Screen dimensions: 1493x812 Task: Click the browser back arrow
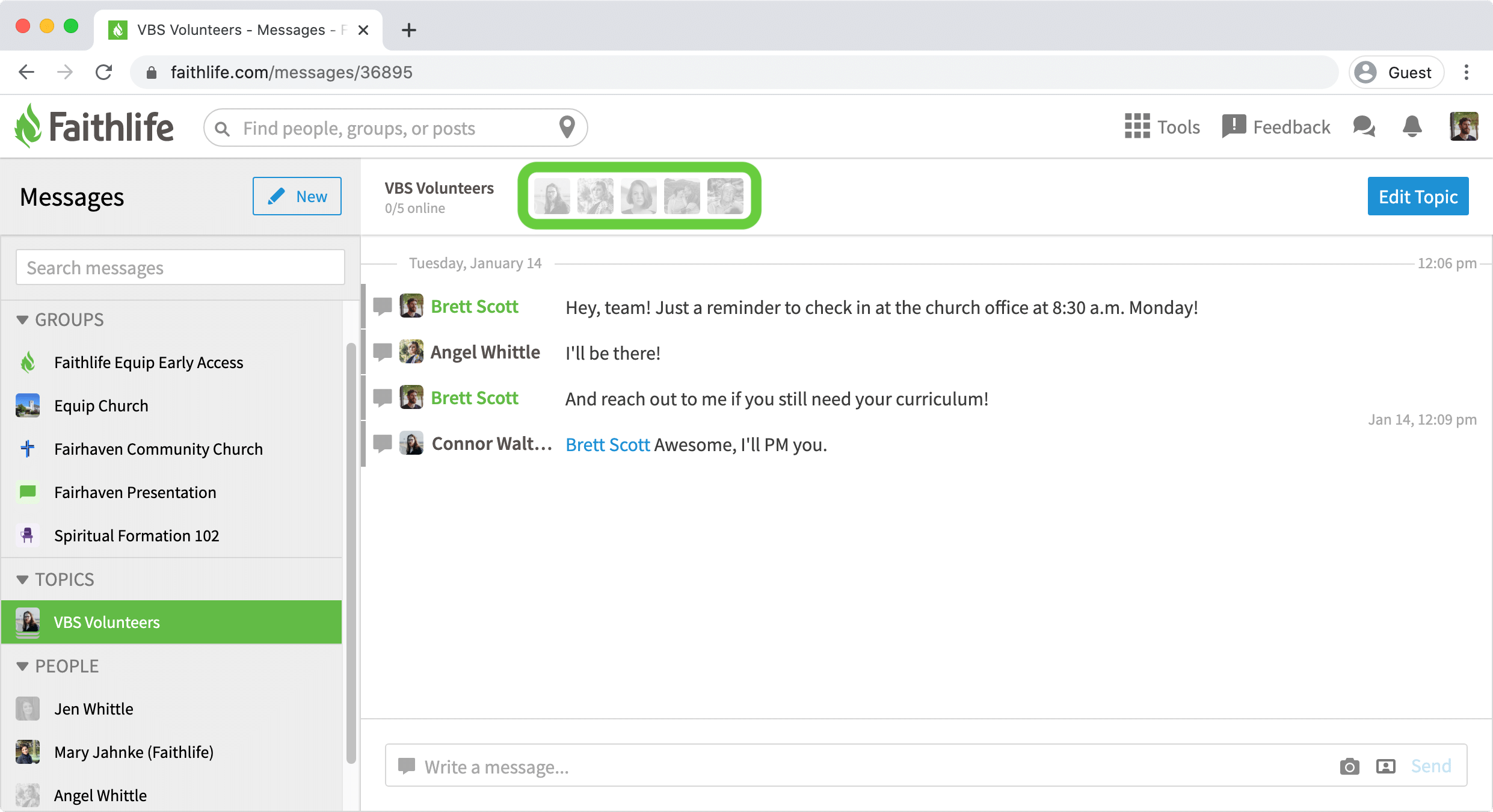26,72
